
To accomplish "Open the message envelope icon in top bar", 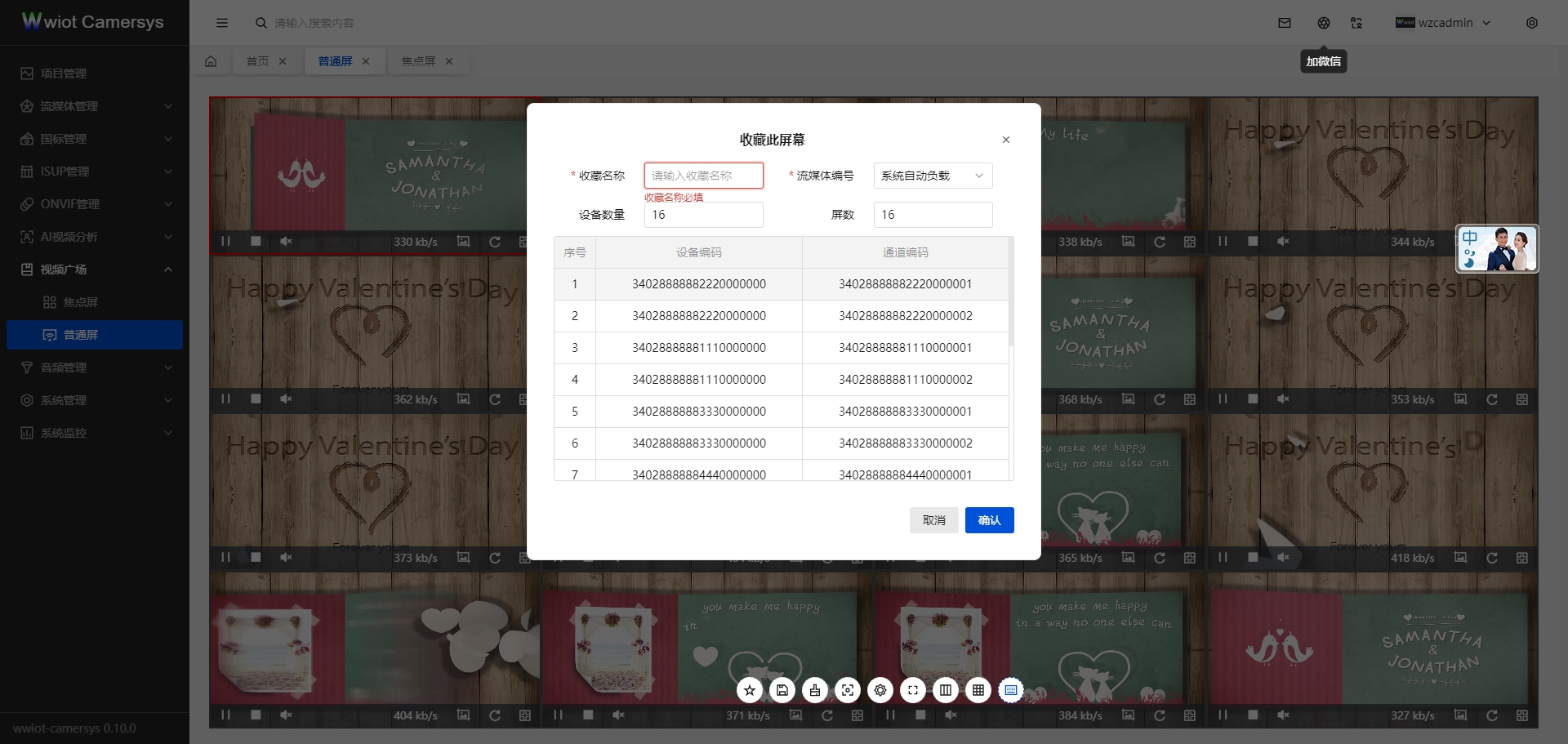I will coord(1284,23).
